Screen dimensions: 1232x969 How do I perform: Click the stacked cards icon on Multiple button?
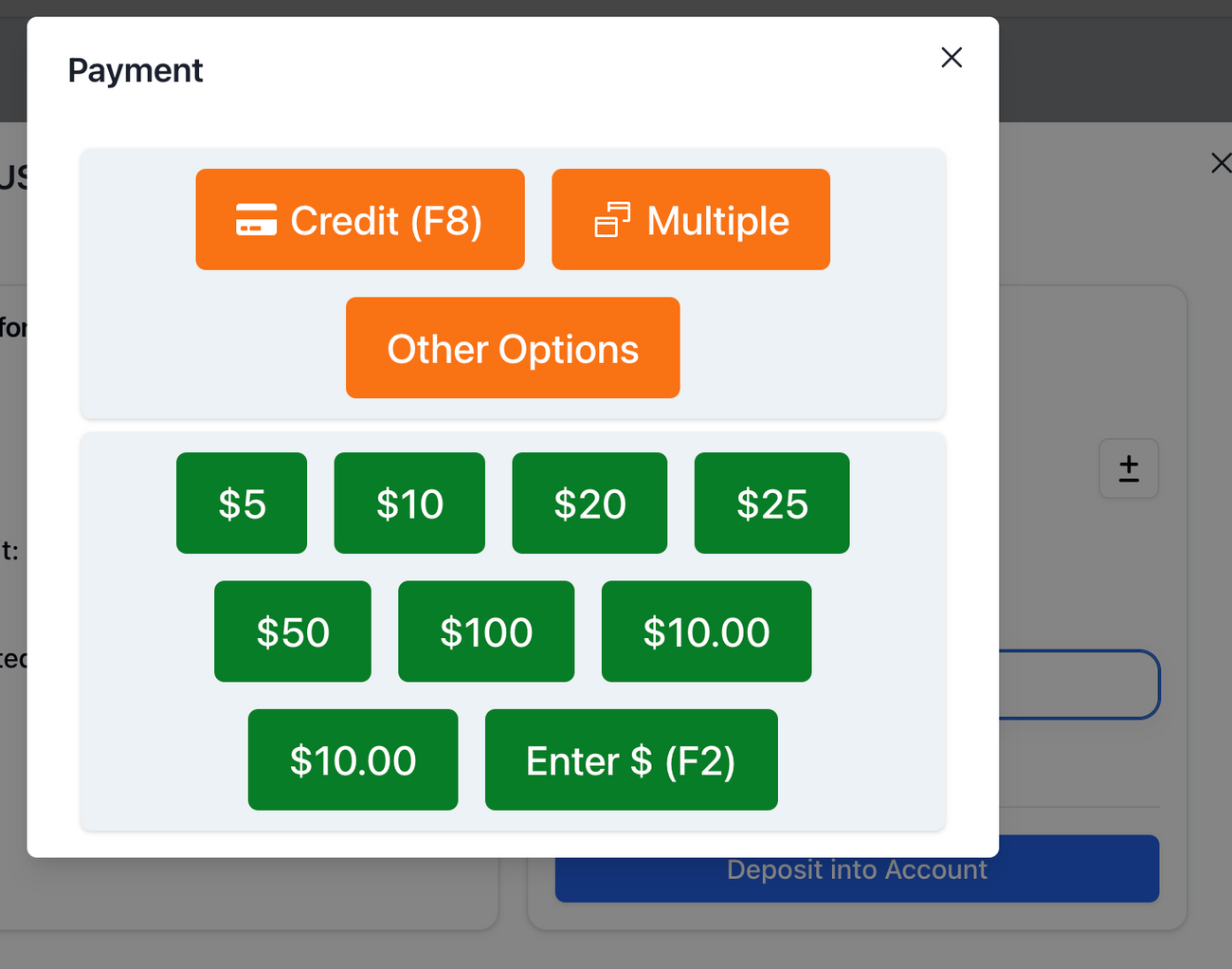pos(612,220)
